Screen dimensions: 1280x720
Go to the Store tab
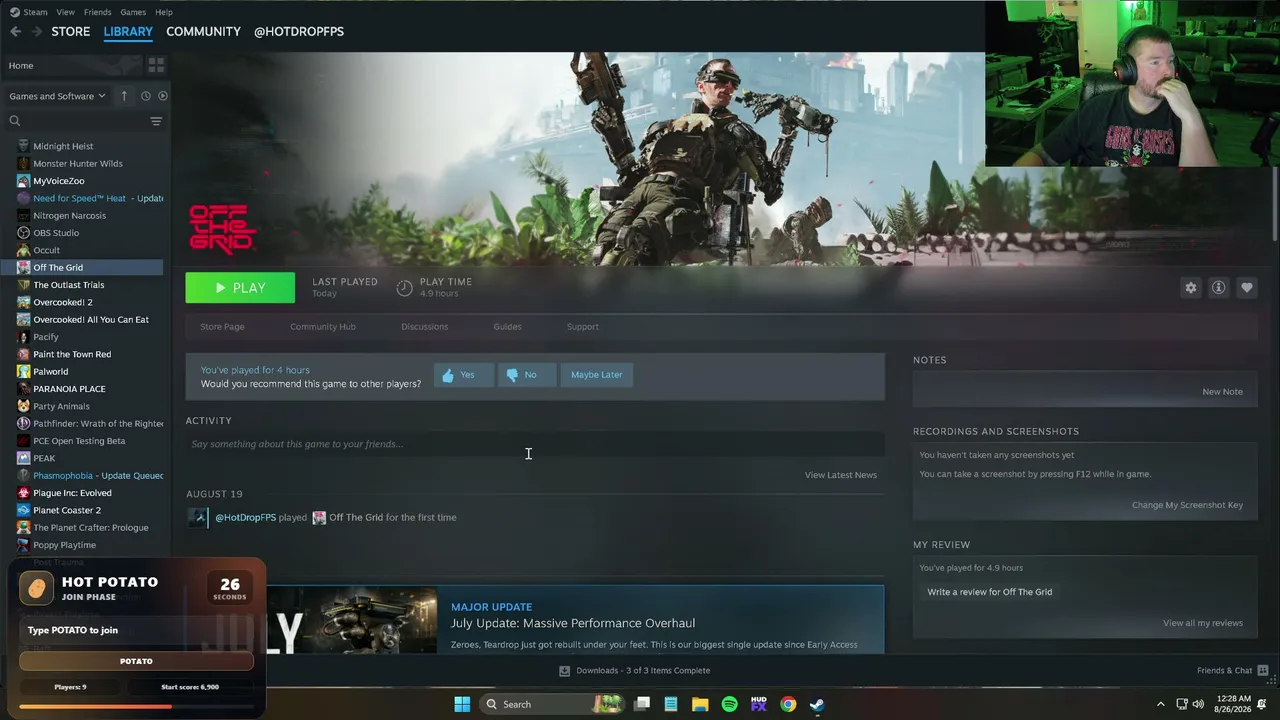71,31
